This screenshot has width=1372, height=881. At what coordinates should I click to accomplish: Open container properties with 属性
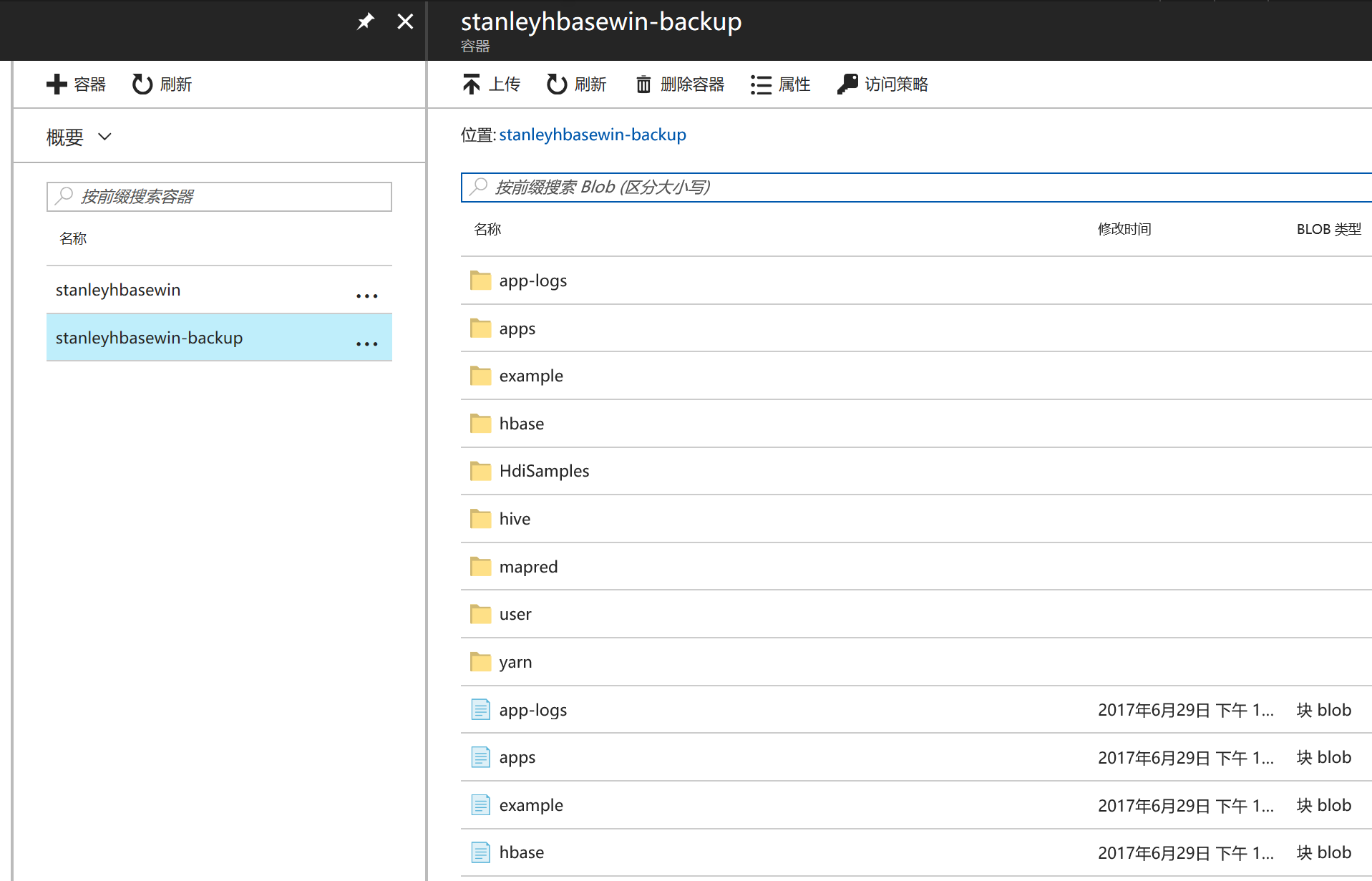(780, 84)
